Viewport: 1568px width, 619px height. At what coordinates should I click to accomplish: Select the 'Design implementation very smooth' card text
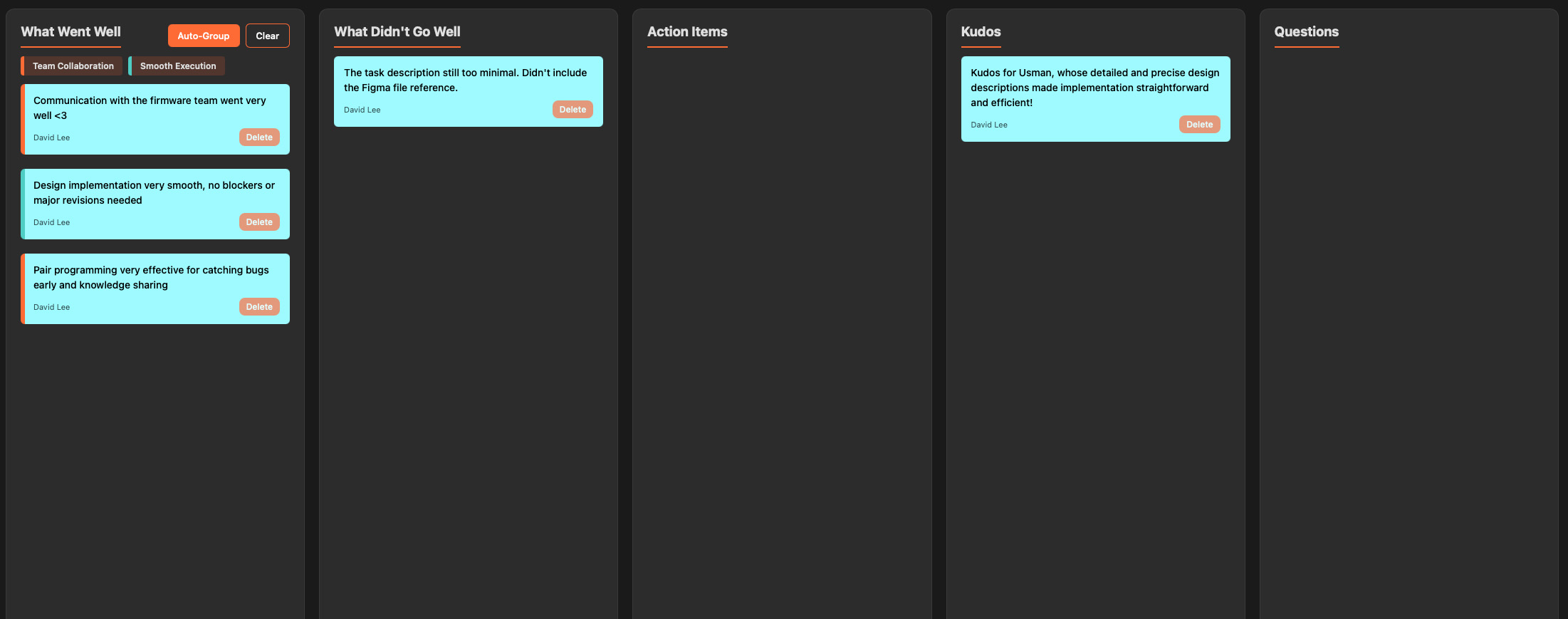[154, 193]
